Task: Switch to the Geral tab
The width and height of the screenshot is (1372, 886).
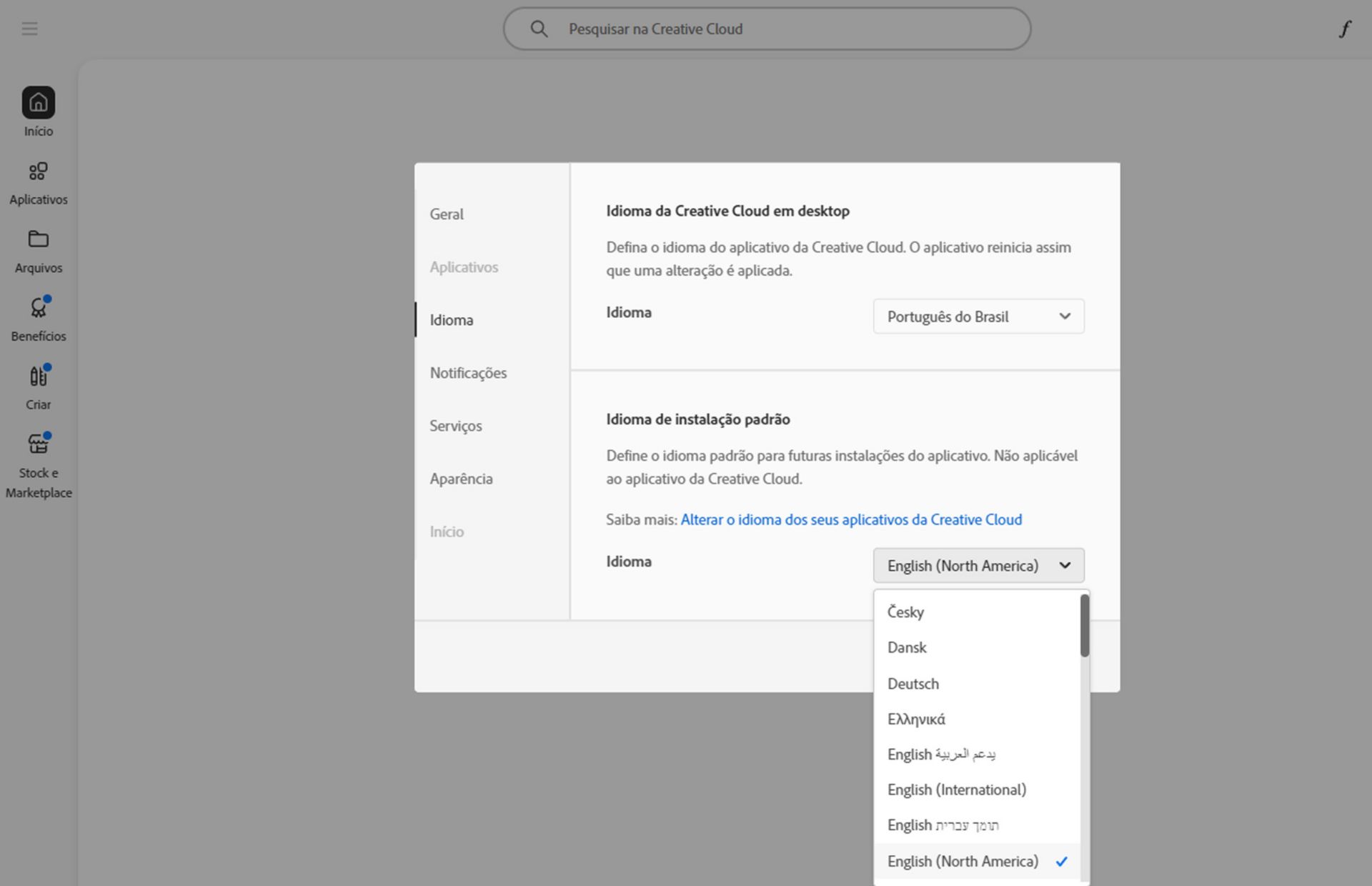Action: 447,214
